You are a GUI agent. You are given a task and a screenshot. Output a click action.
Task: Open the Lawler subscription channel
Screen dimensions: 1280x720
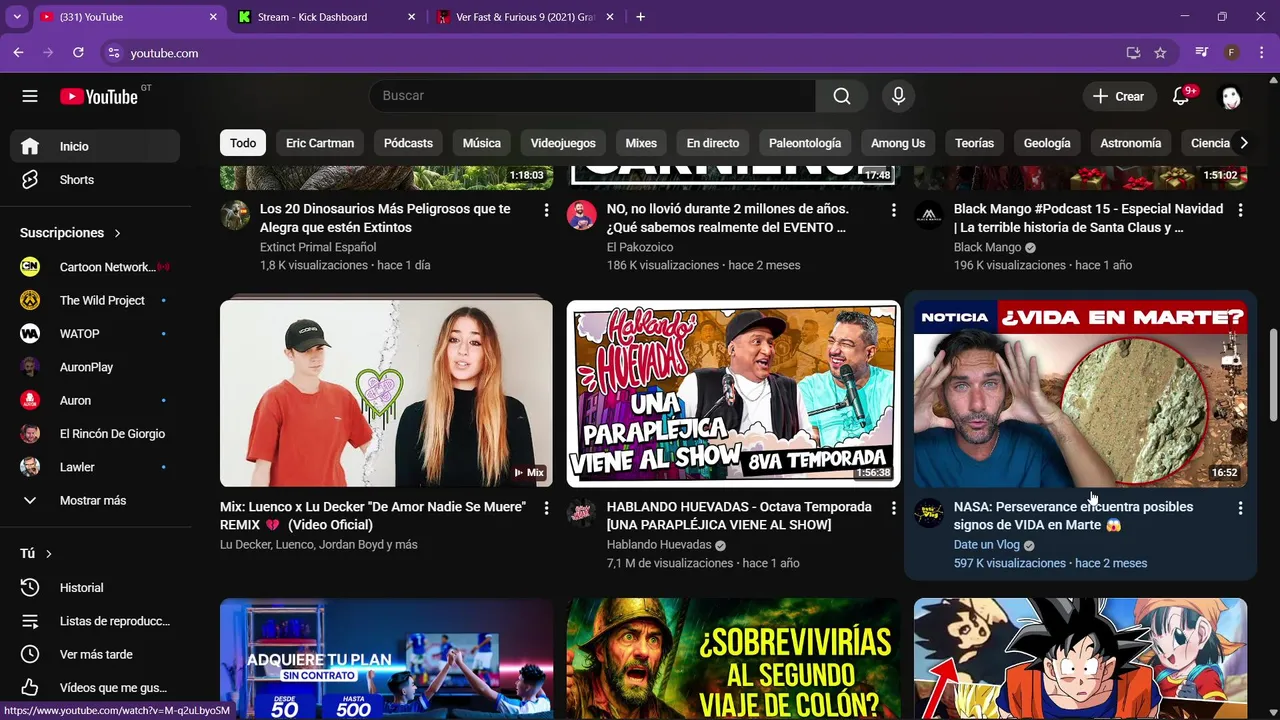pyautogui.click(x=95, y=467)
